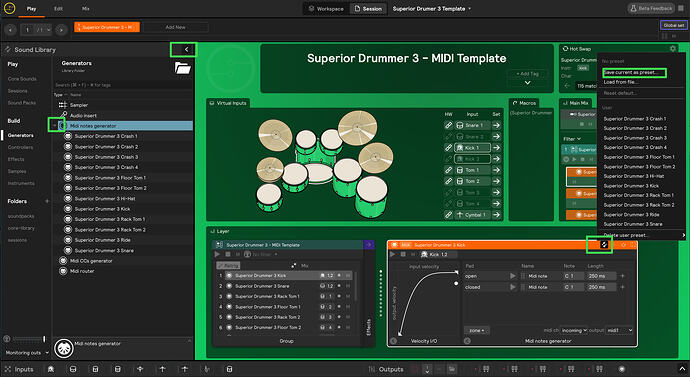Screen dimensions: 690x377
Task: Go to previous scene arrow in toolbar
Action: [10, 30]
